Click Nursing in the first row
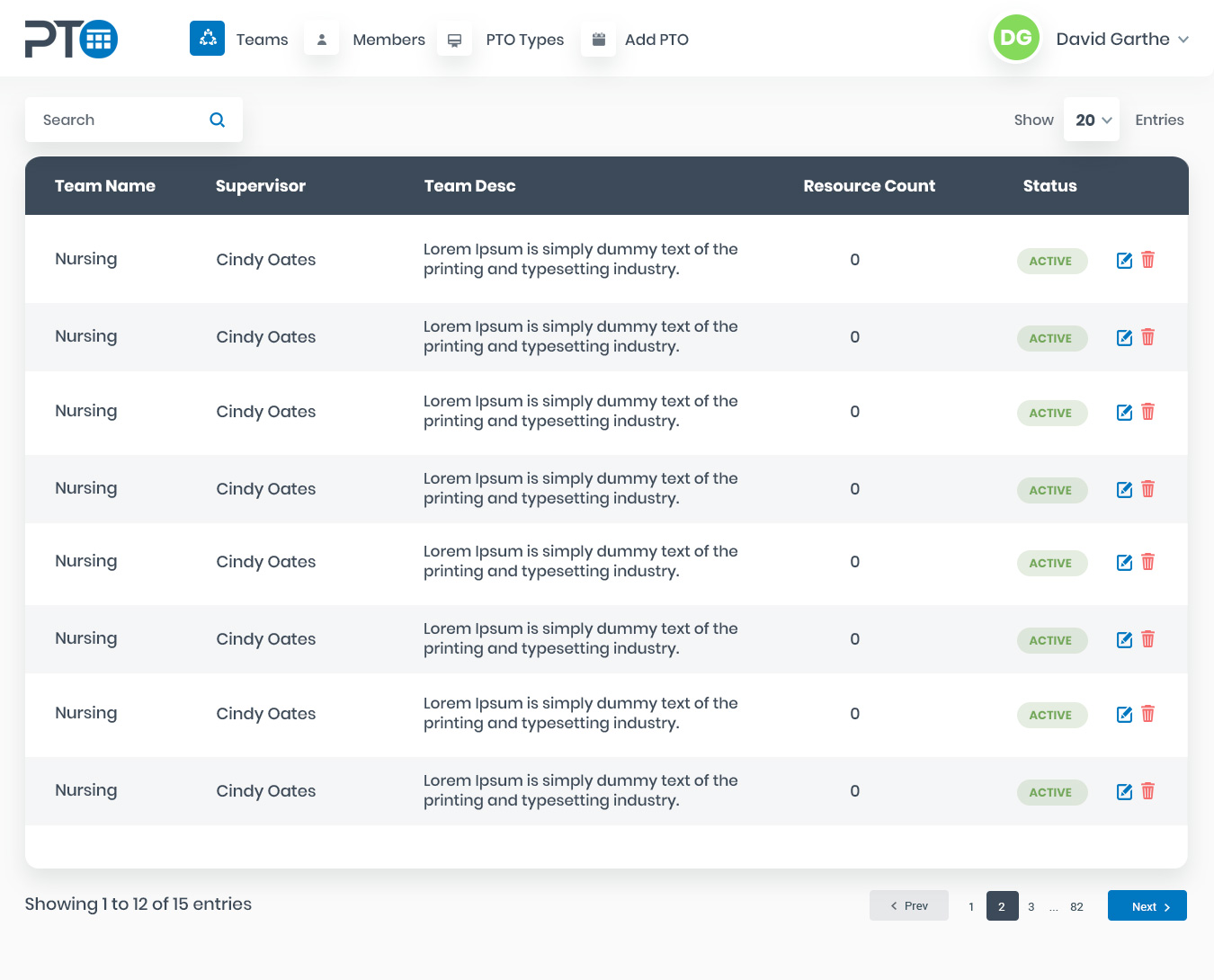 (86, 260)
